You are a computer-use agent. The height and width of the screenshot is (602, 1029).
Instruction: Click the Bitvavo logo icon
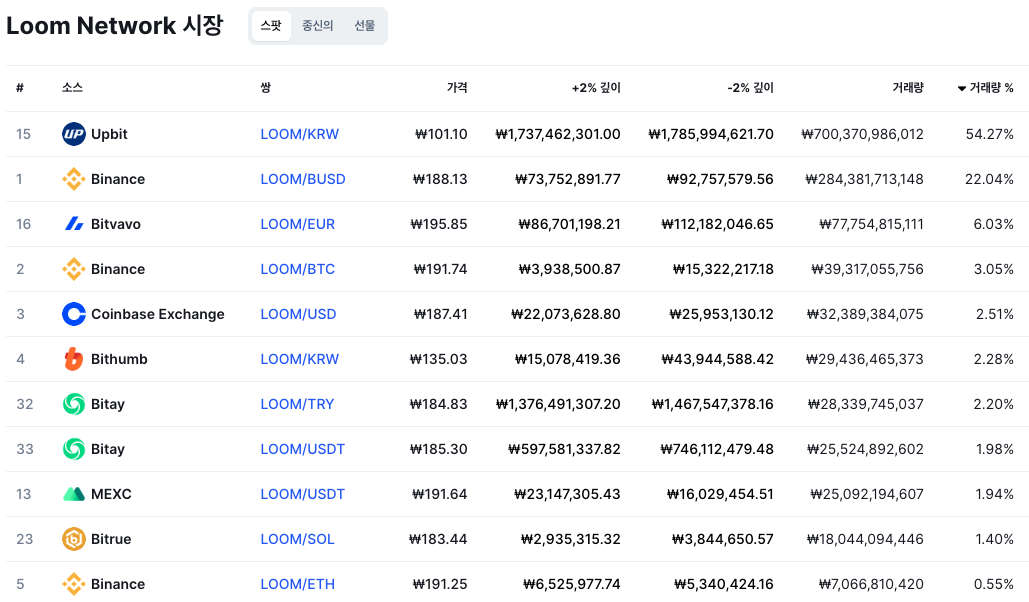[74, 224]
